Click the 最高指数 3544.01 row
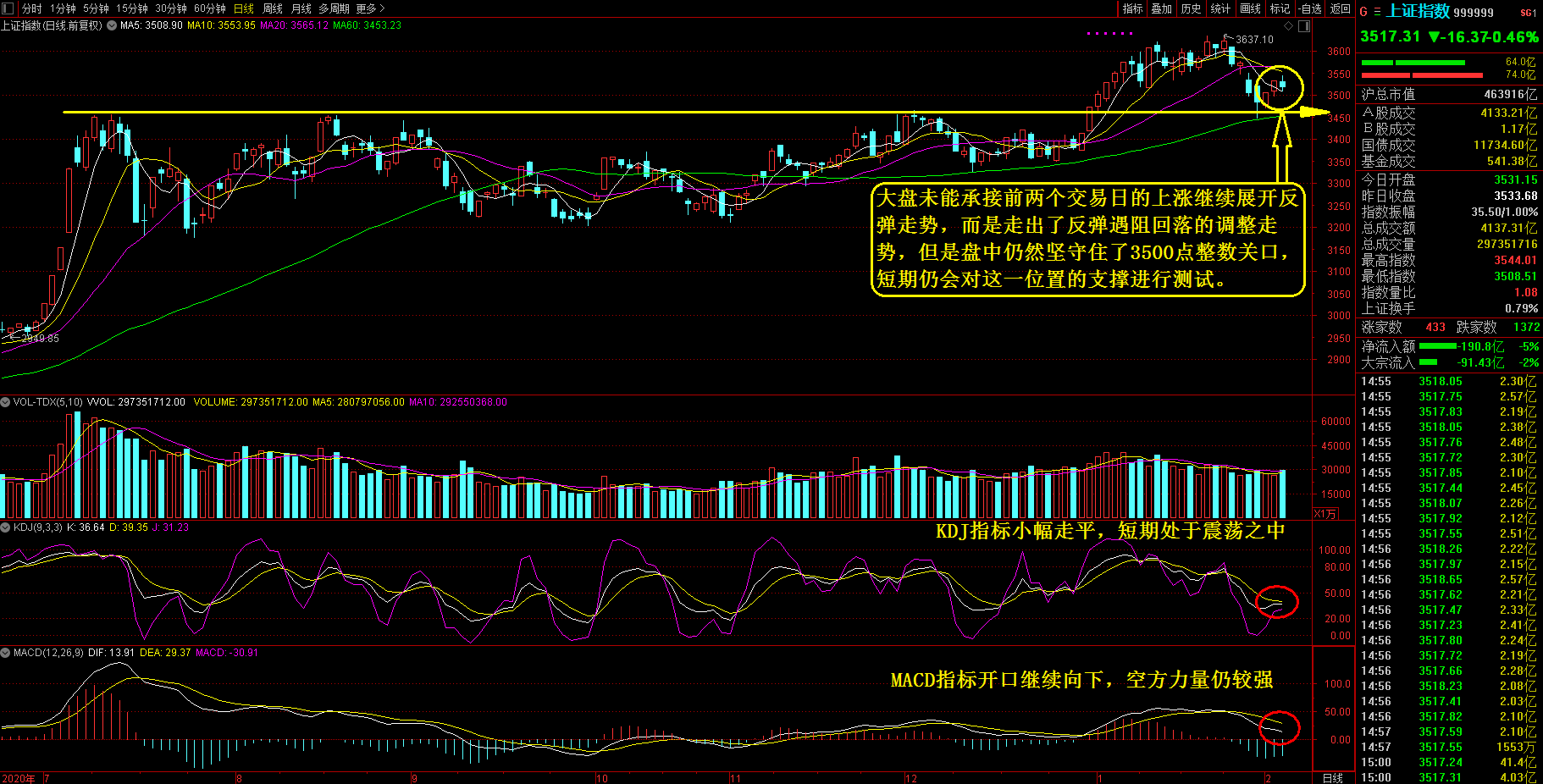Image resolution: width=1543 pixels, height=784 pixels. 1449,260
